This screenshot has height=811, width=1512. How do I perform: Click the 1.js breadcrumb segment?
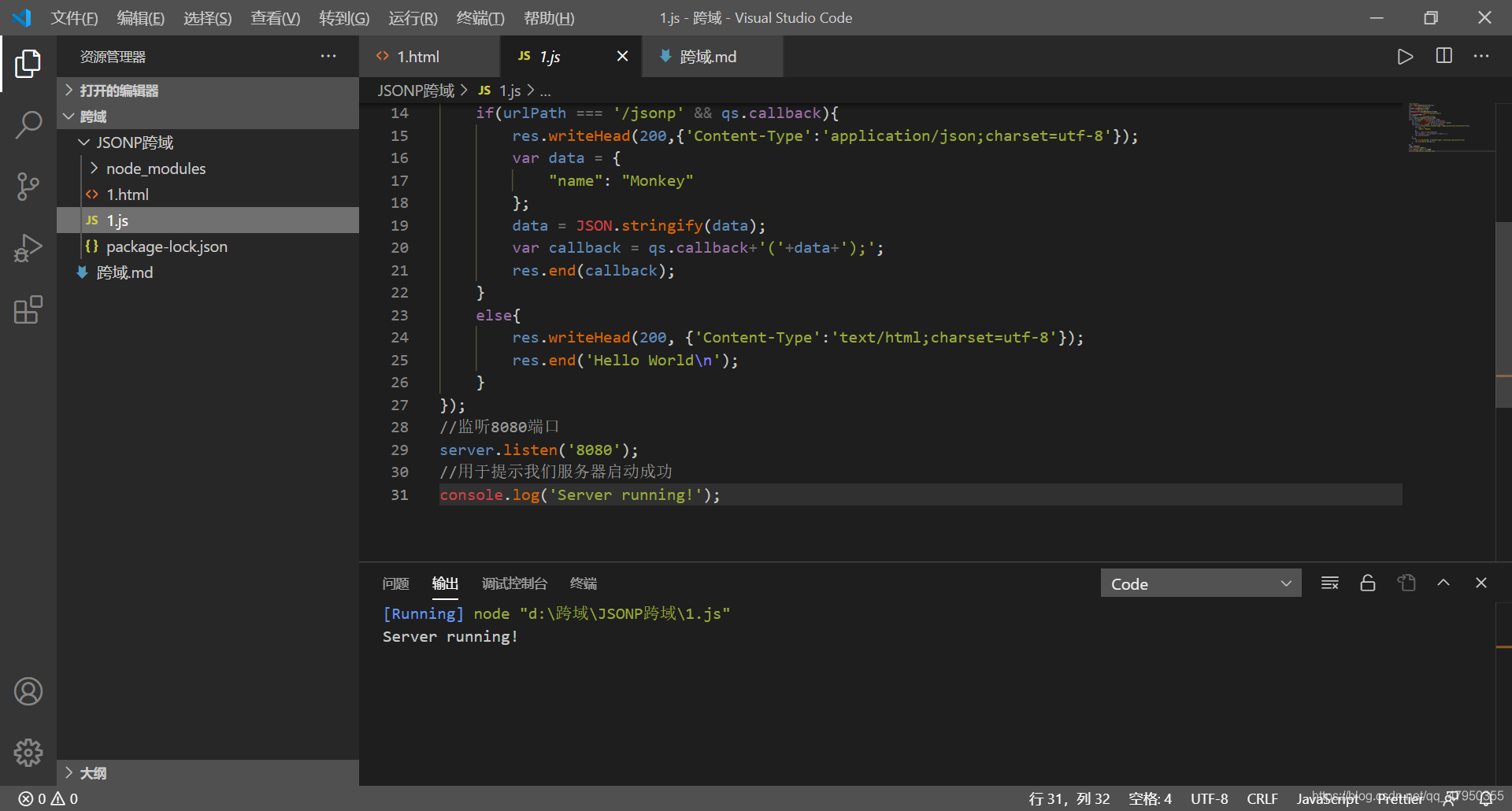(x=500, y=91)
